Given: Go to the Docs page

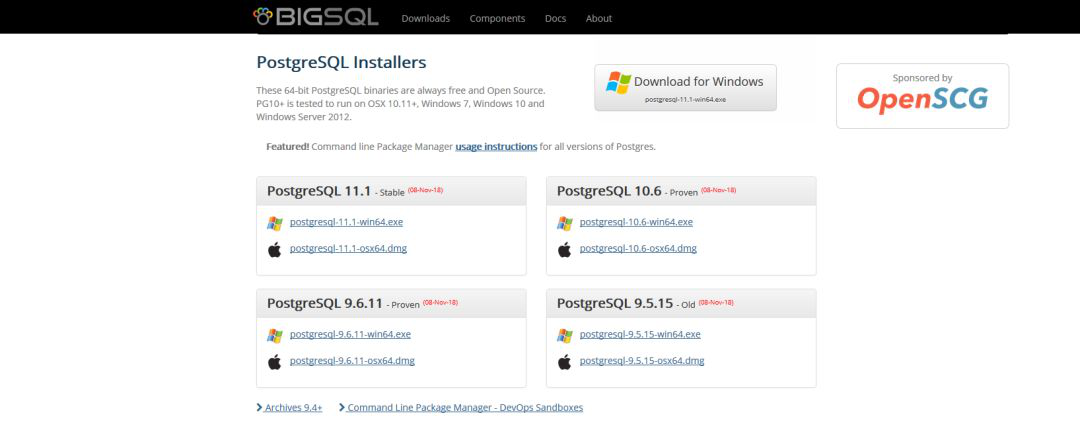Looking at the screenshot, I should (555, 18).
